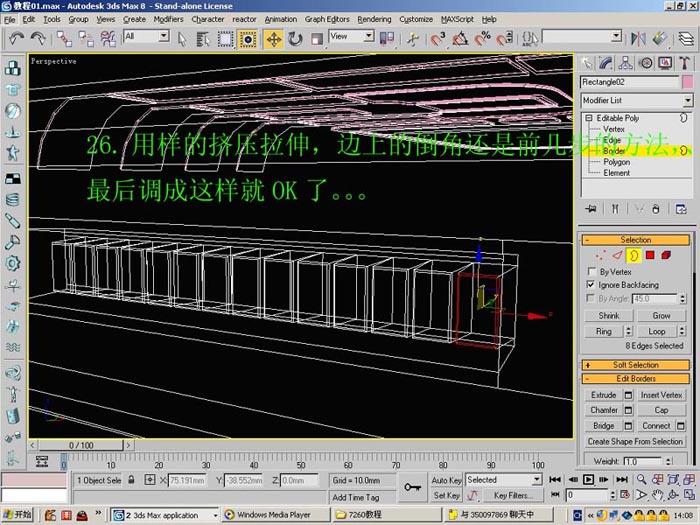Toggle the Window/Crossing selection mode
Viewport: 700px width, 525px height.
click(247, 39)
